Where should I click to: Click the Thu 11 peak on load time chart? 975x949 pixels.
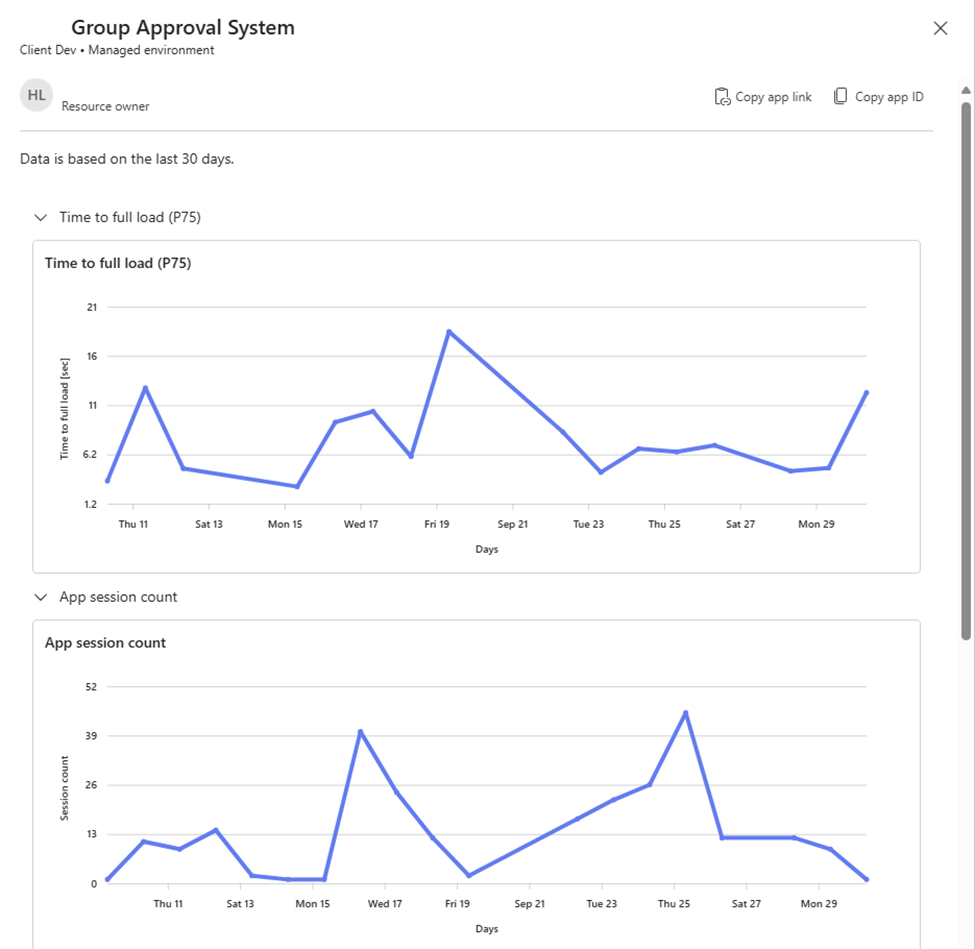coord(145,388)
